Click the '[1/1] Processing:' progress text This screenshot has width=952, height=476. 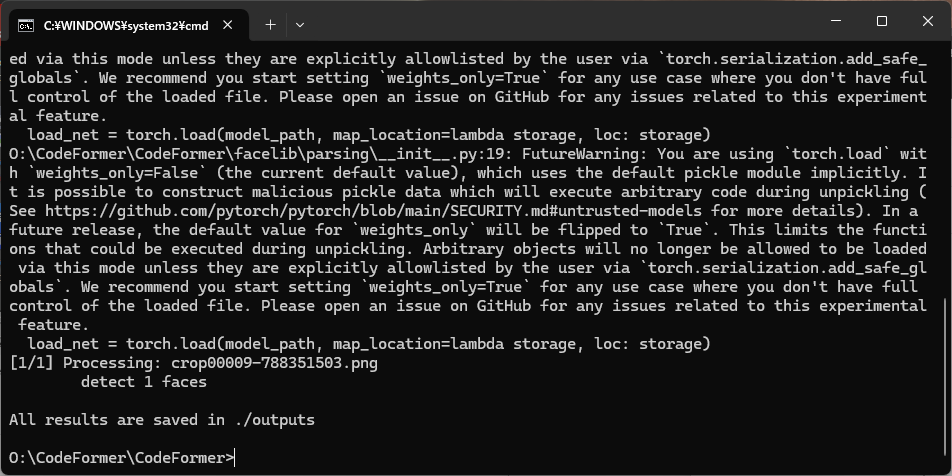click(85, 364)
